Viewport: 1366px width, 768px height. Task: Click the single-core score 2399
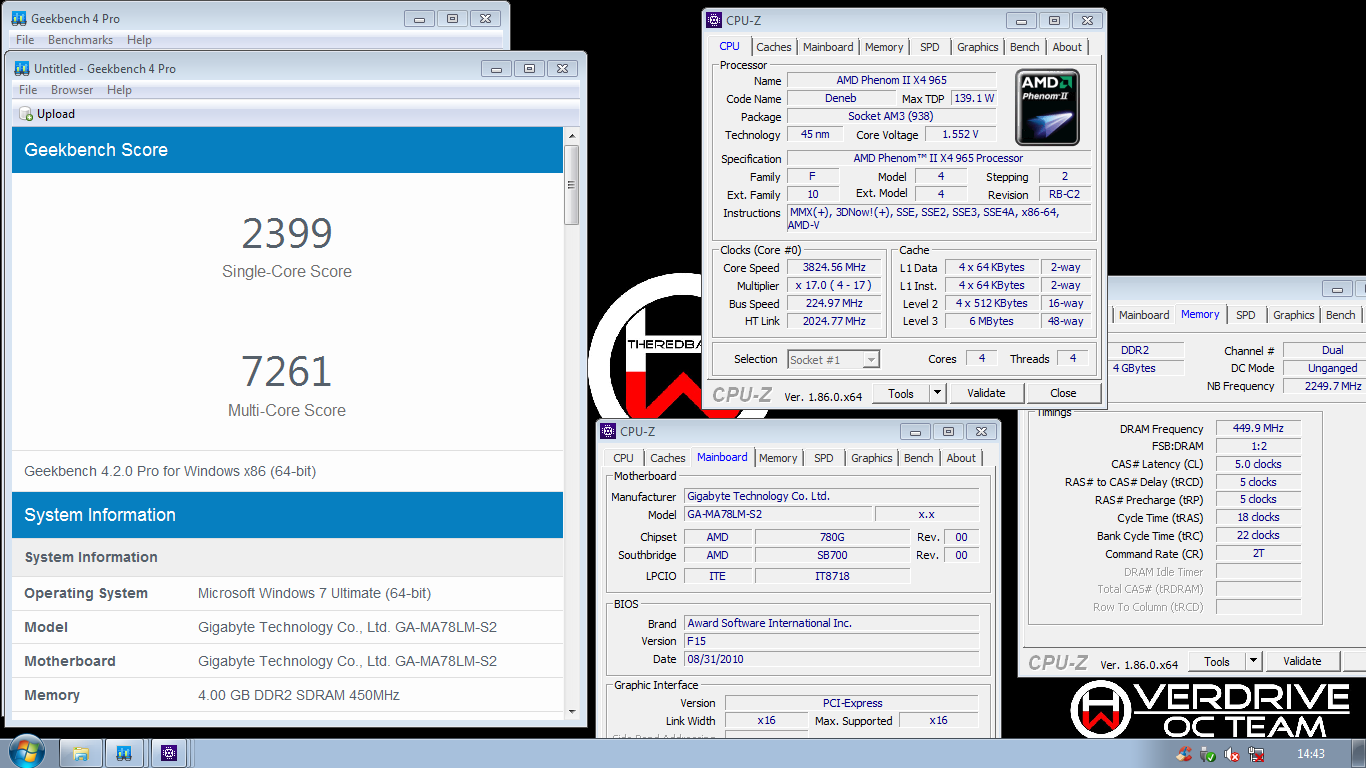286,234
